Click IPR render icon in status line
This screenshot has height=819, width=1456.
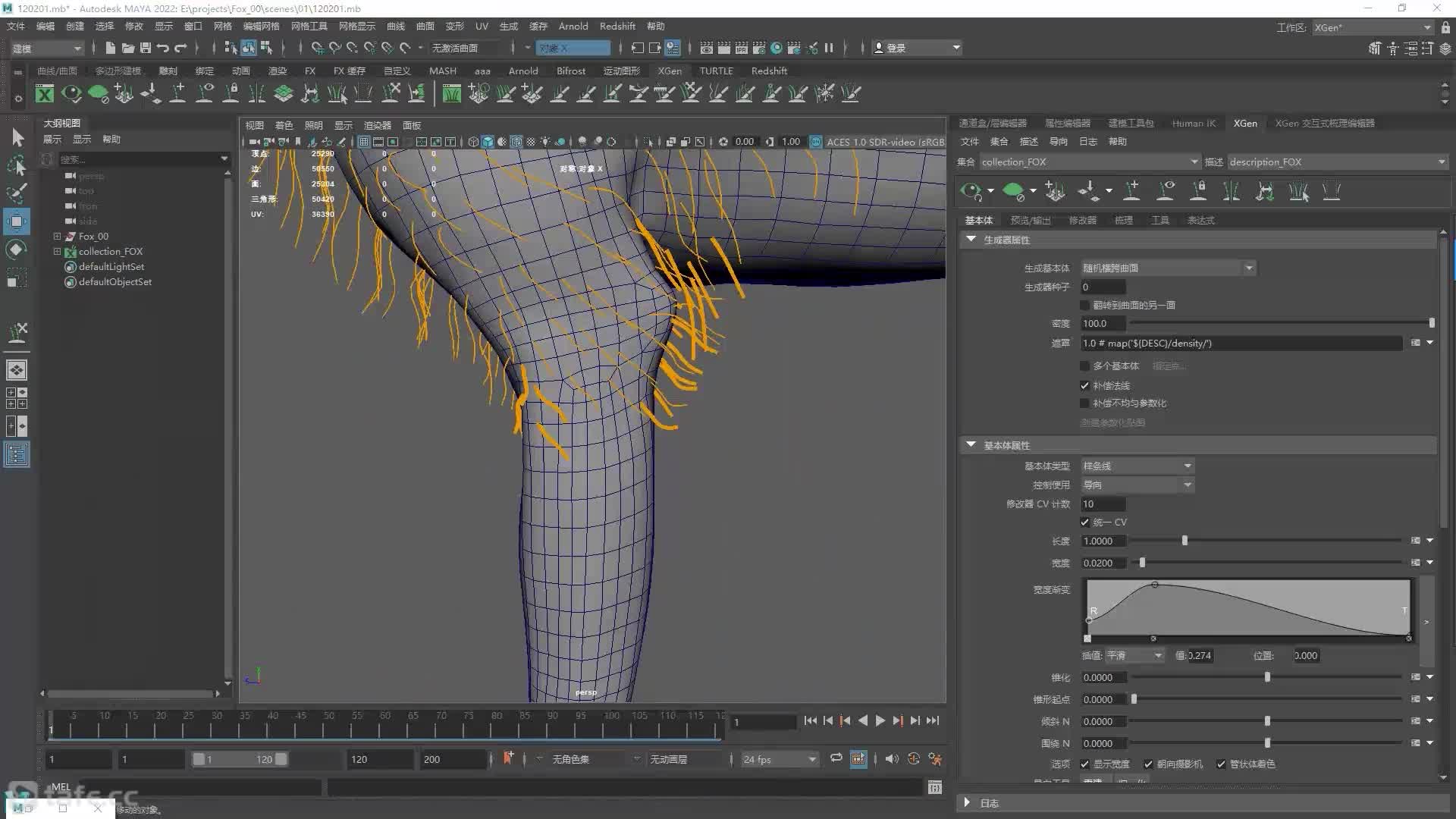point(742,48)
